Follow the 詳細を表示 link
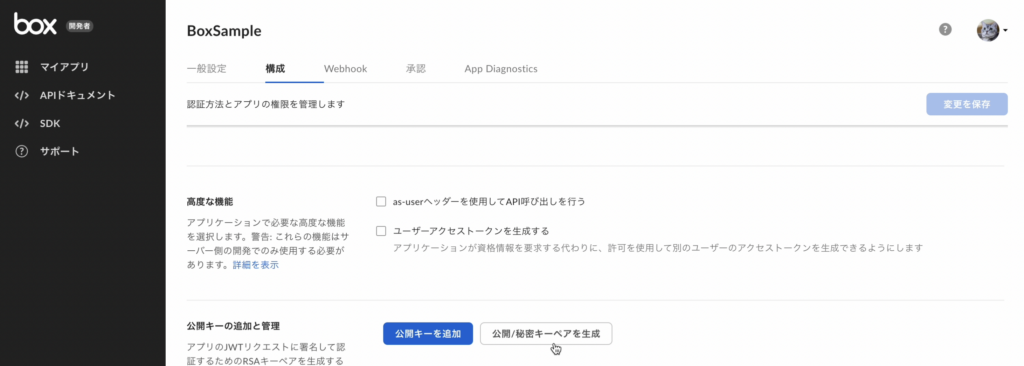The height and width of the screenshot is (366, 1024). [x=256, y=265]
